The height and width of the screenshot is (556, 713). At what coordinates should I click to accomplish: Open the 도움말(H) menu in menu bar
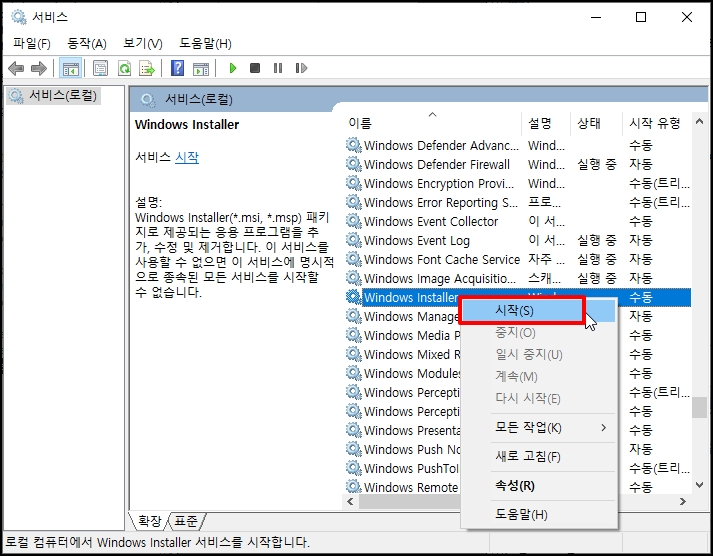click(205, 44)
